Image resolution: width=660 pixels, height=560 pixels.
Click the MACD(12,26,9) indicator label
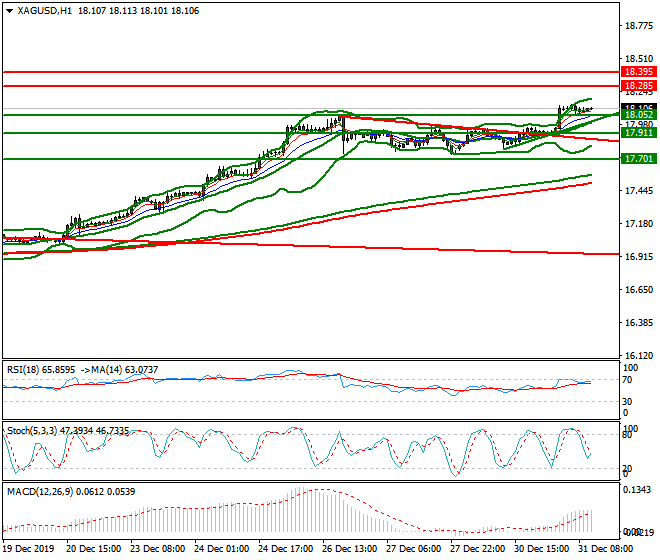tap(71, 492)
